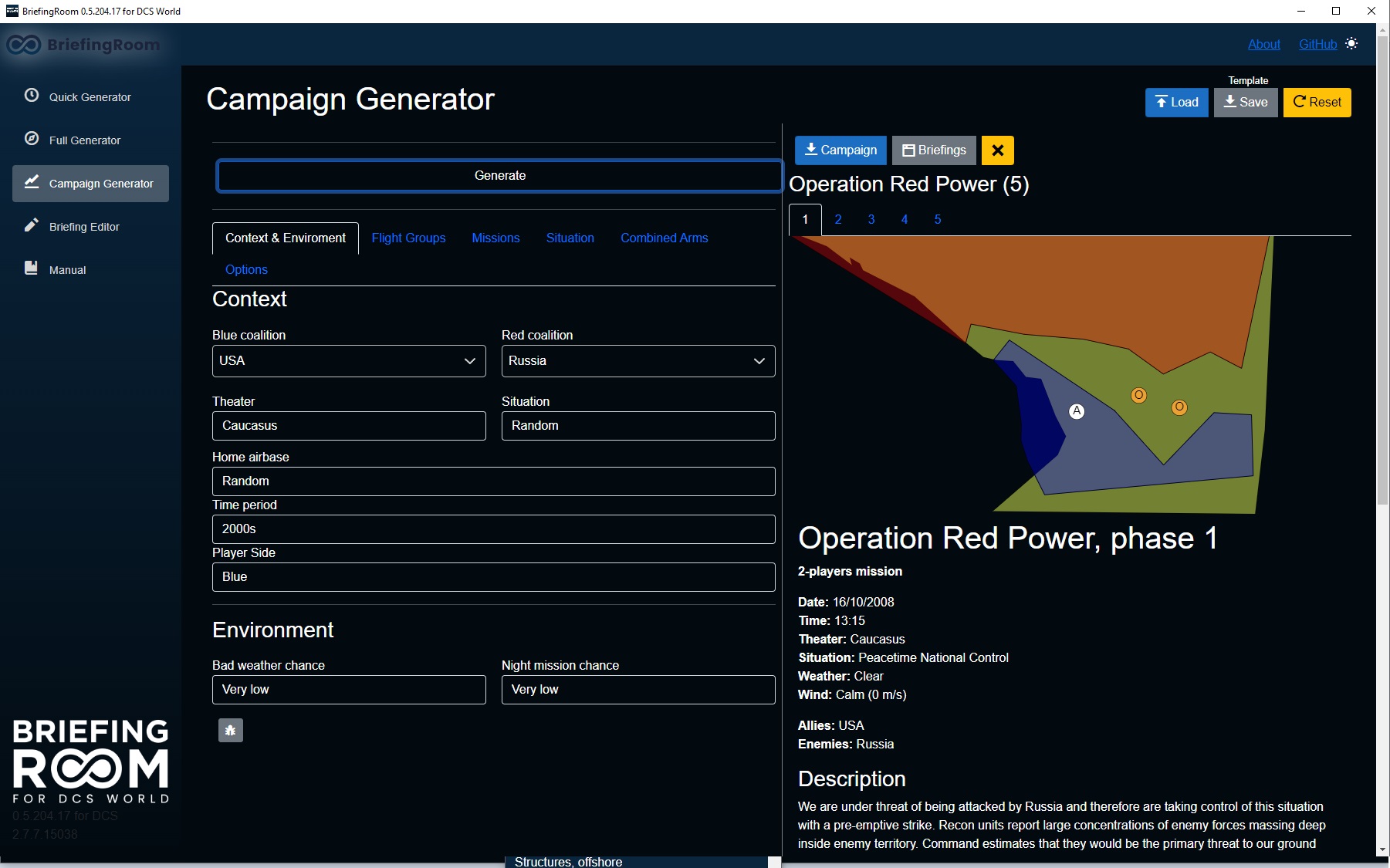Open the Blue coalition dropdown
Image resolution: width=1390 pixels, height=868 pixels.
349,360
